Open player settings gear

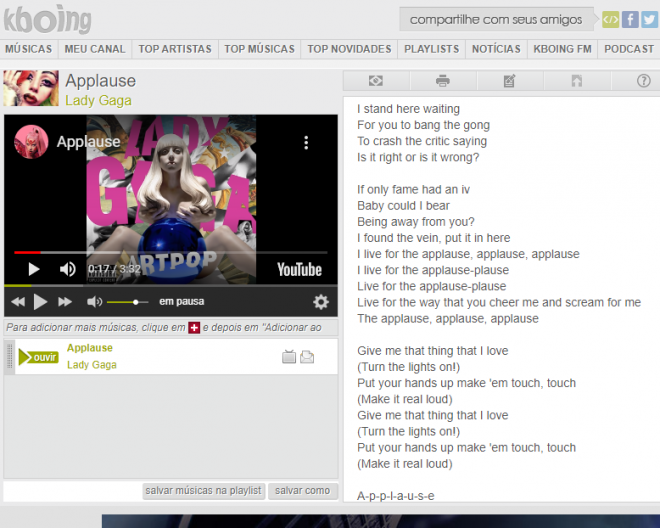pyautogui.click(x=321, y=302)
